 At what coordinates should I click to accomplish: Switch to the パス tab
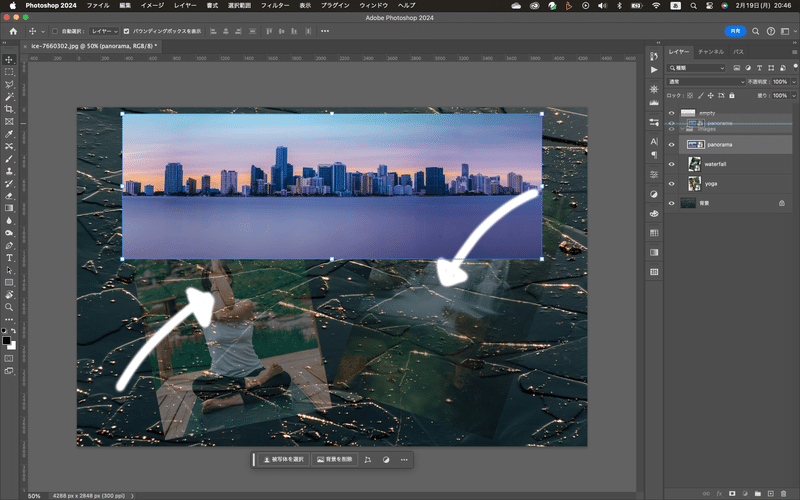click(x=738, y=52)
